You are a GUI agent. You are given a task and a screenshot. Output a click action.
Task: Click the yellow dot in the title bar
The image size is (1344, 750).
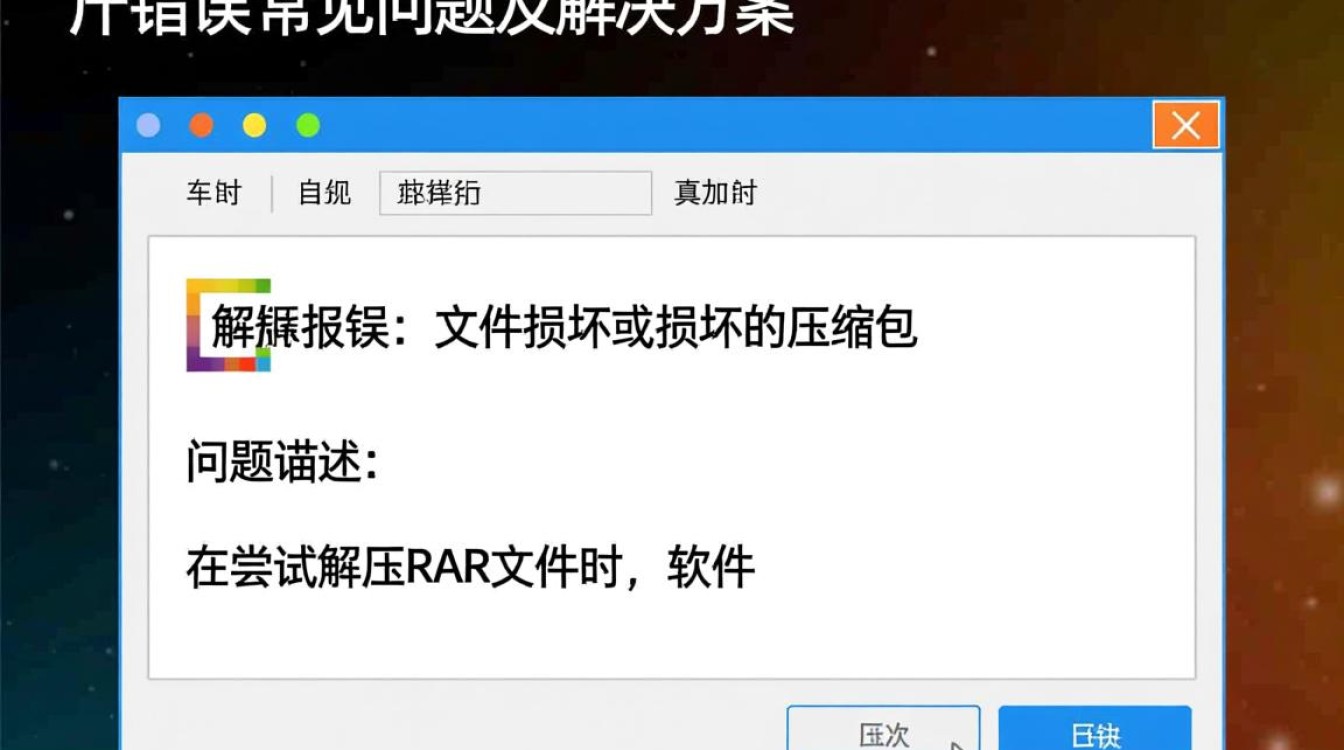254,125
